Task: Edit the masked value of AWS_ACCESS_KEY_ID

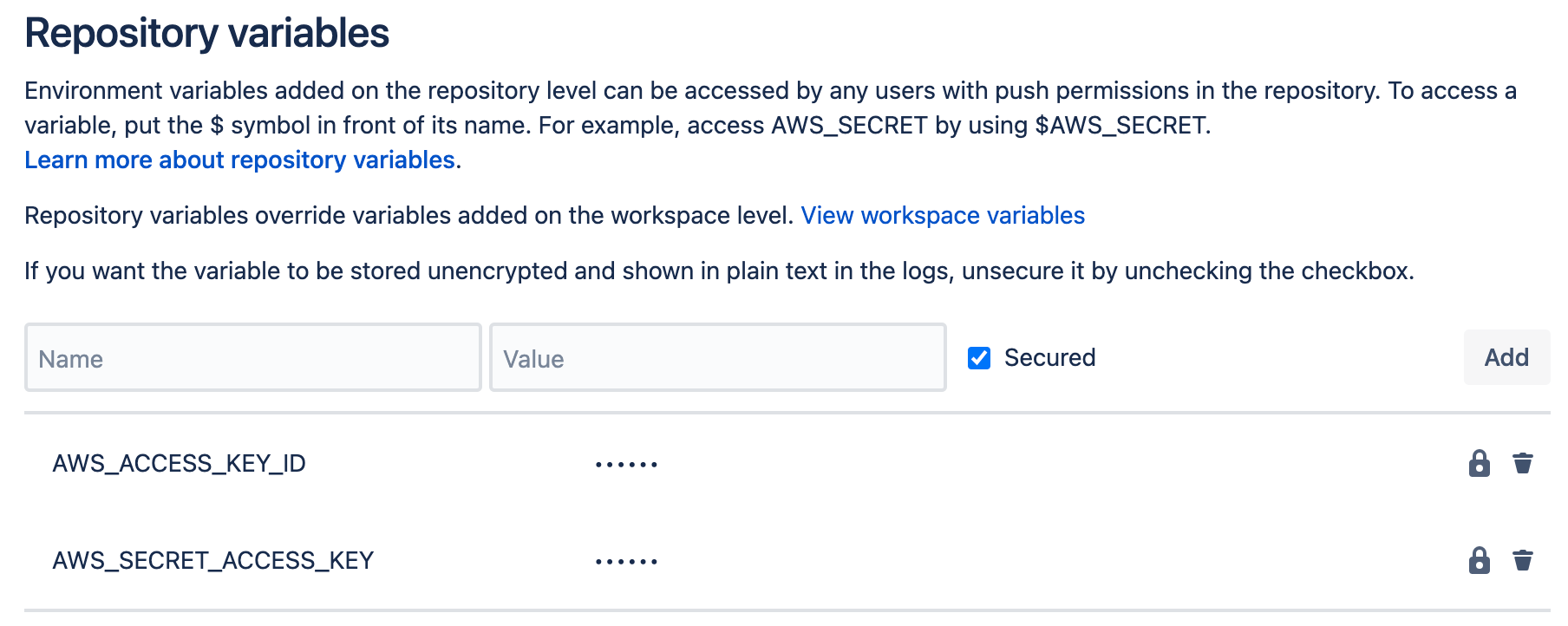Action: point(626,465)
